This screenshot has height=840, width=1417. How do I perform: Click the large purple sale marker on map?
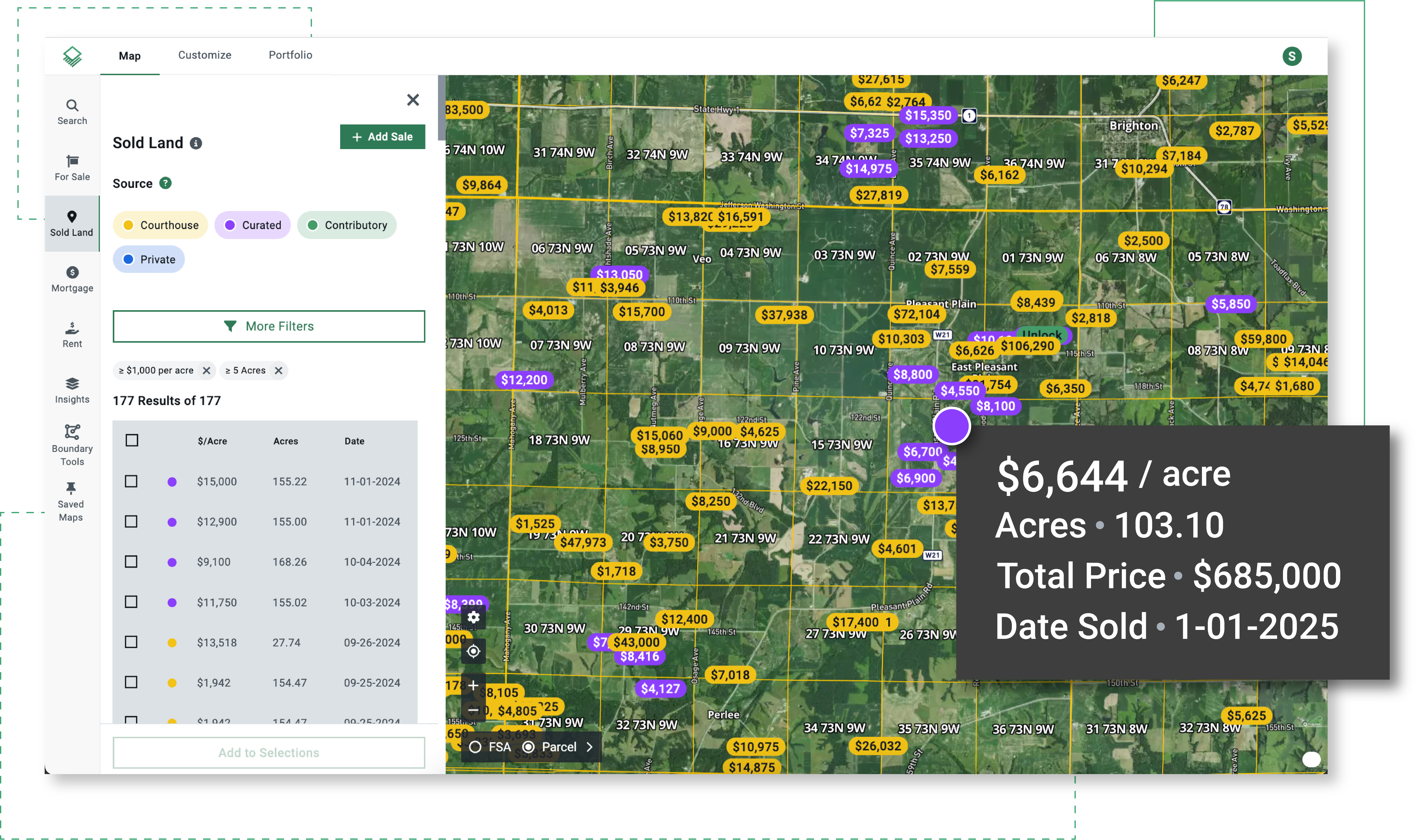(x=951, y=426)
